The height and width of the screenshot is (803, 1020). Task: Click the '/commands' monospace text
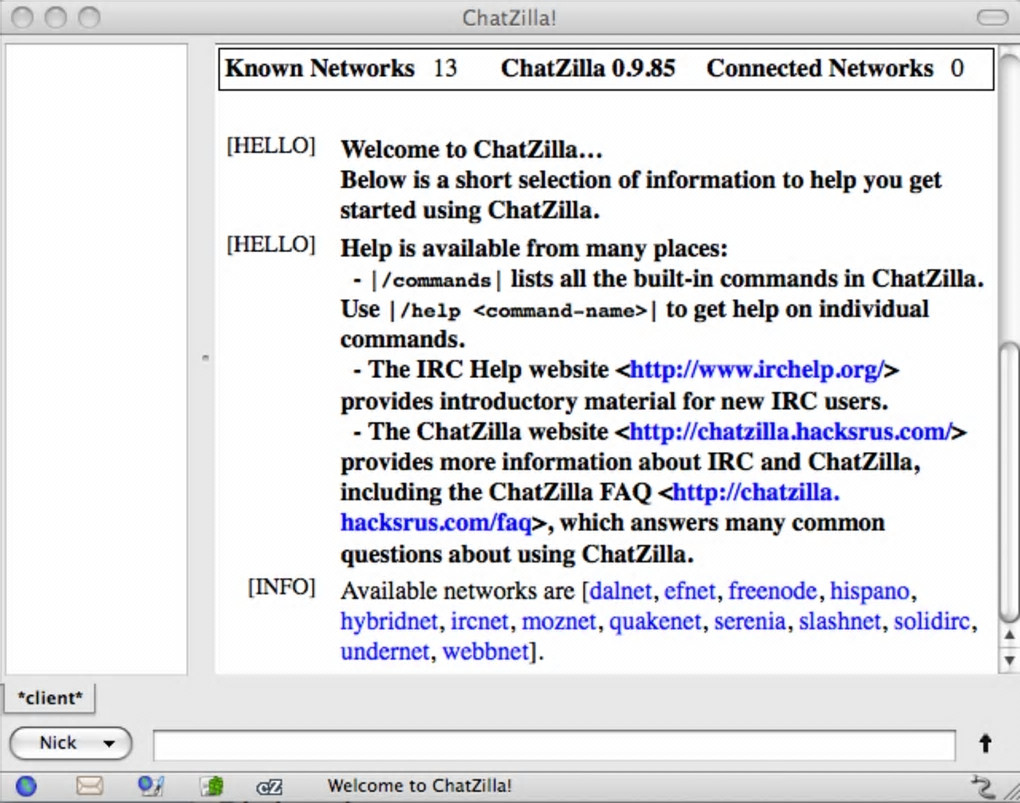coord(435,280)
